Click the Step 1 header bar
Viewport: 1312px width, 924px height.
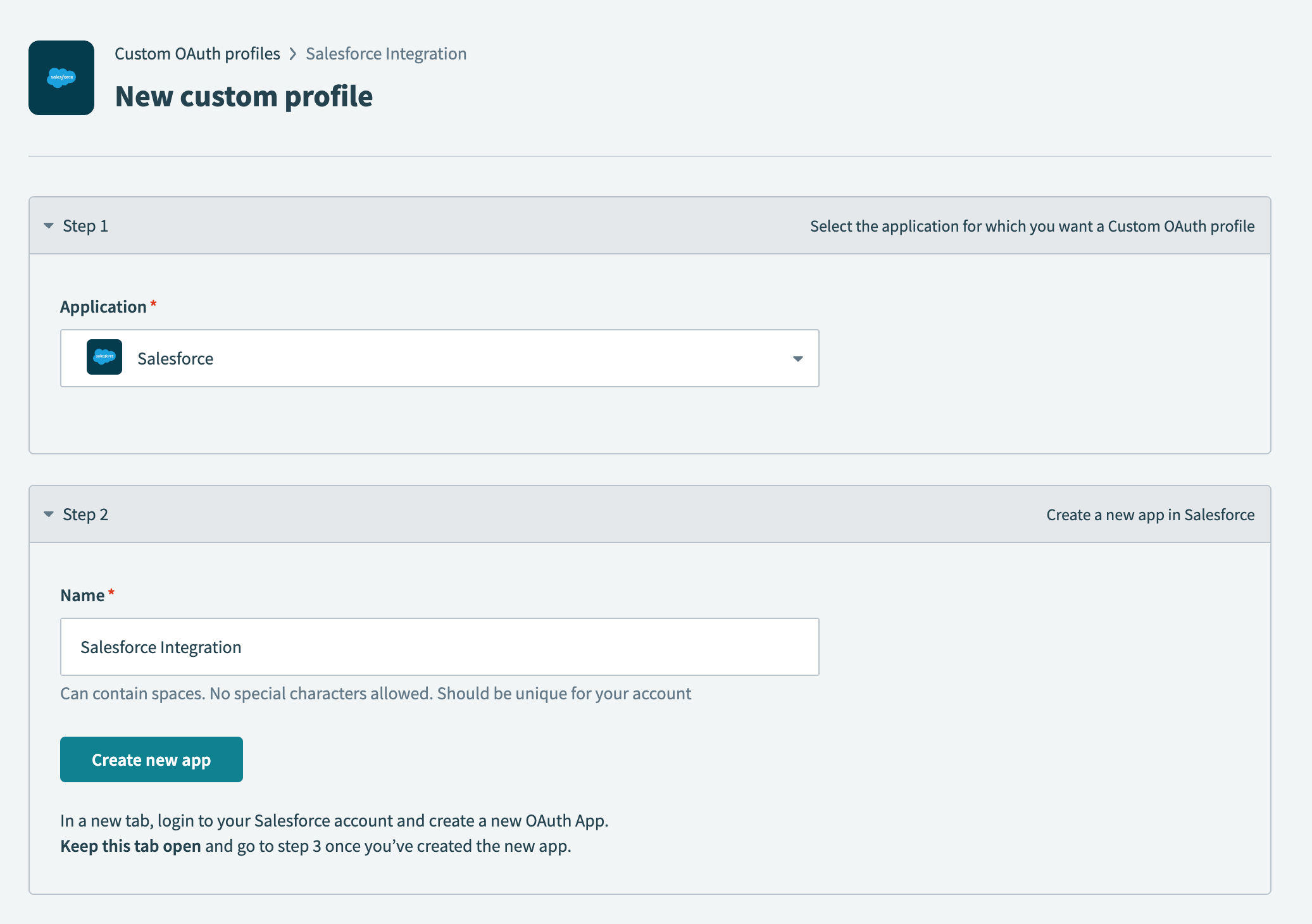(x=649, y=225)
